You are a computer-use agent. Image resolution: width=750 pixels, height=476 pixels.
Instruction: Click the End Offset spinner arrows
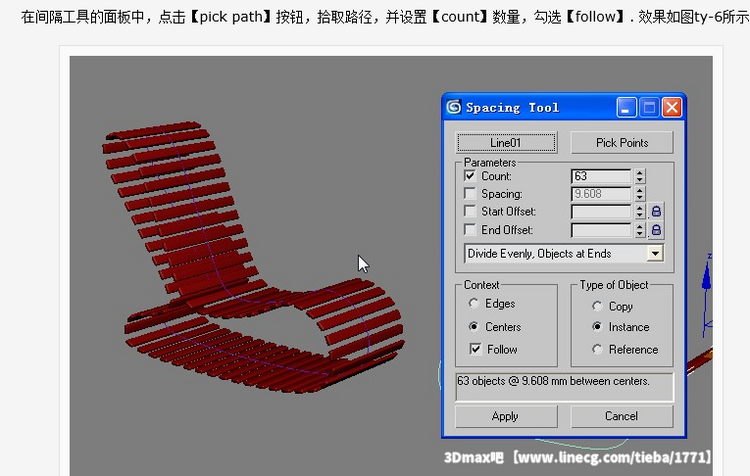[640, 230]
